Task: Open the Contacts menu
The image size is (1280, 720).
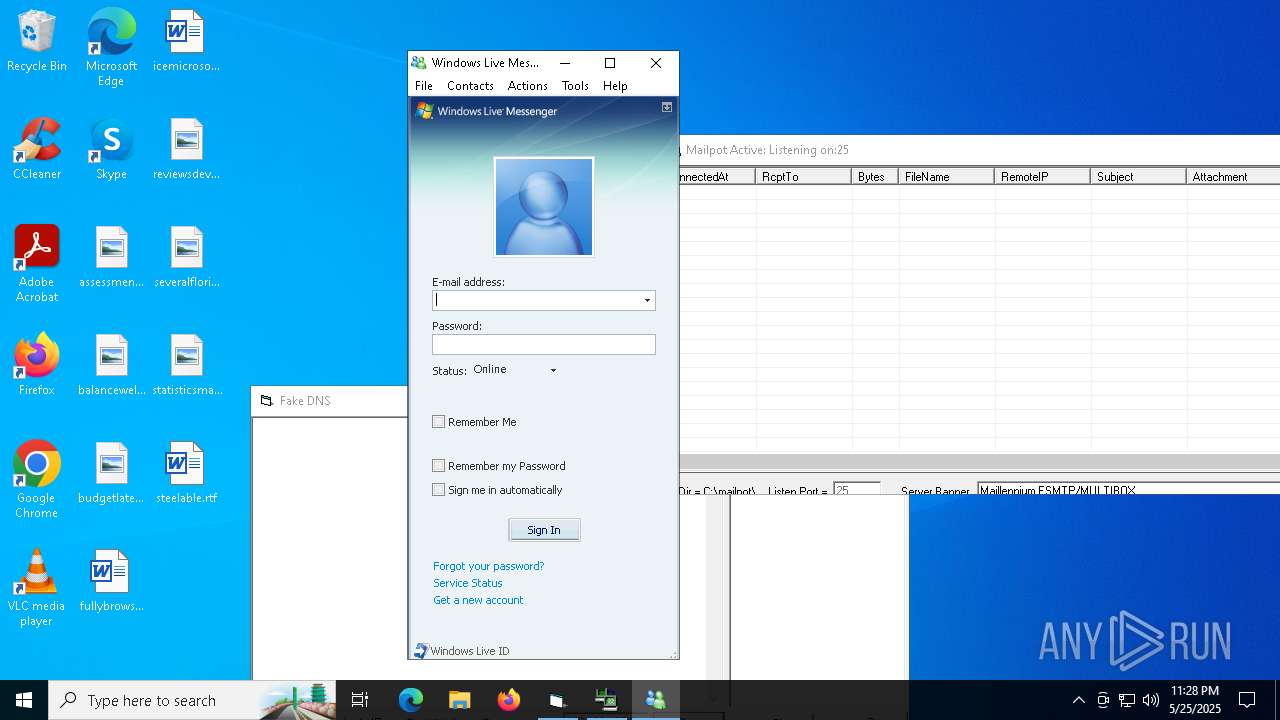Action: (x=470, y=86)
